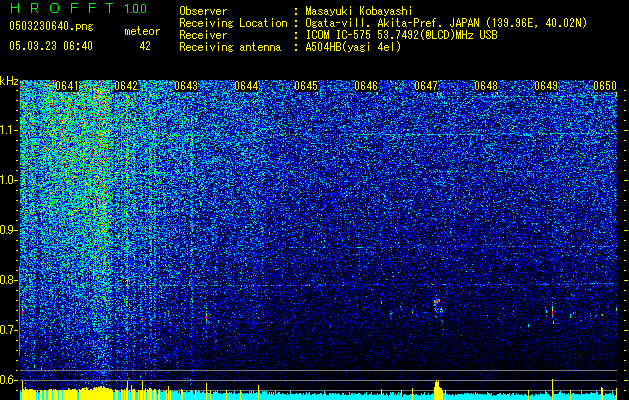This screenshot has height=400, width=629.
Task: Click the observer name Masayuki Kobayashi
Action: tap(359, 11)
